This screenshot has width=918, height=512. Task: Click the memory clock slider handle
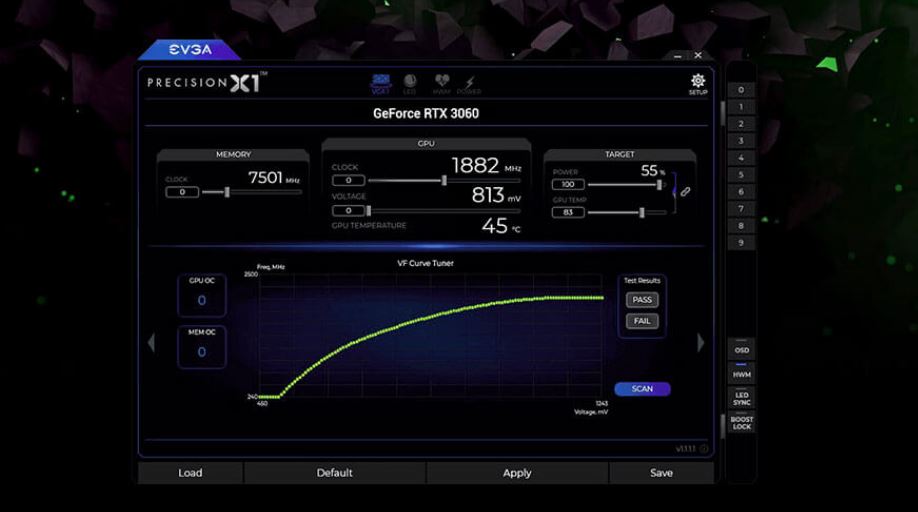(227, 192)
